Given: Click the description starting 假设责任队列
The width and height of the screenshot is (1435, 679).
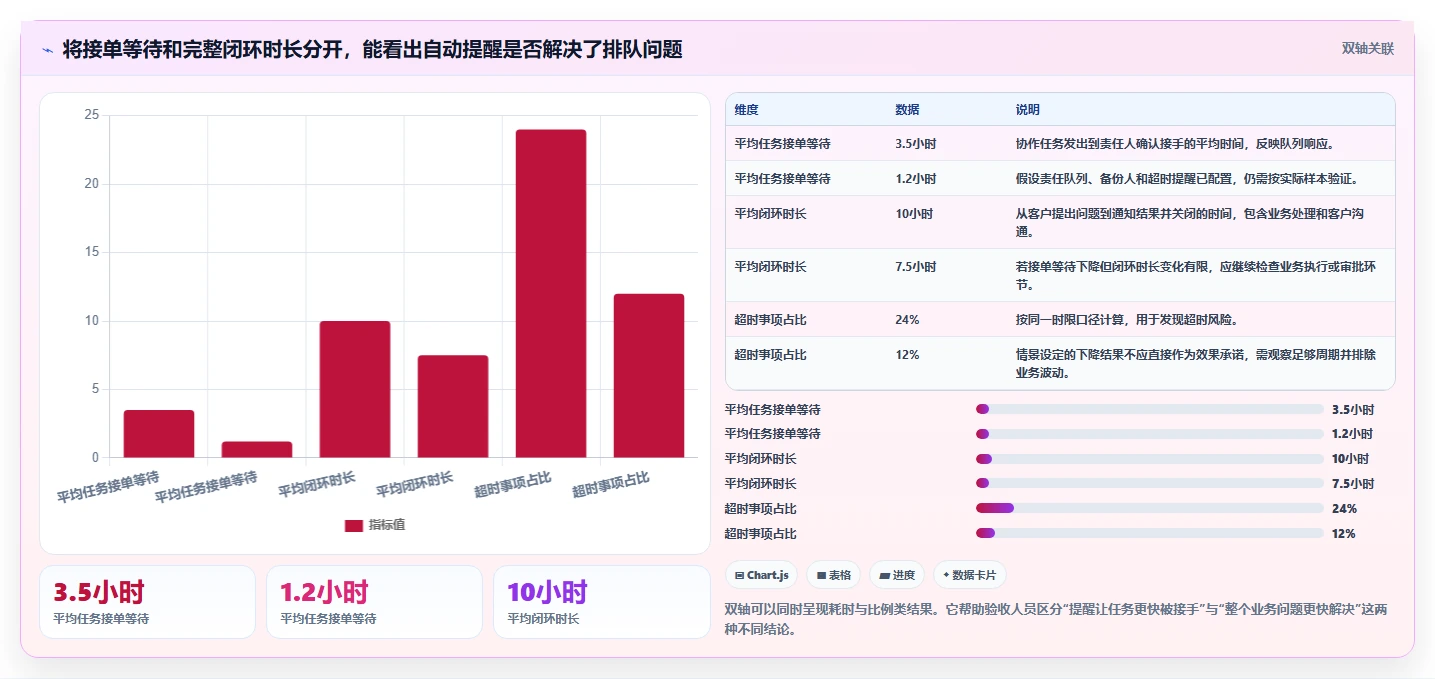Looking at the screenshot, I should [x=1187, y=179].
